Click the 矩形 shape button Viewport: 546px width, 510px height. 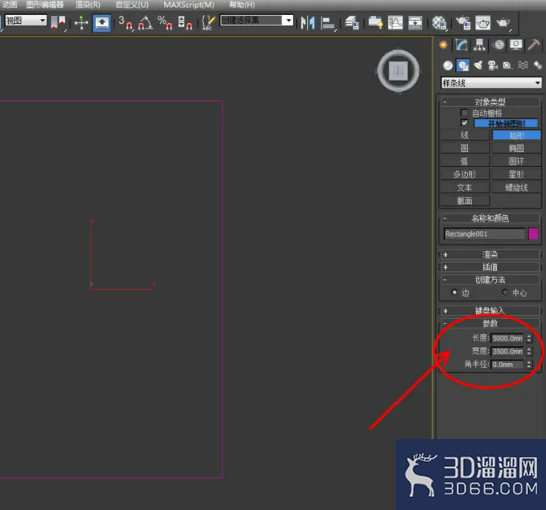[x=516, y=135]
